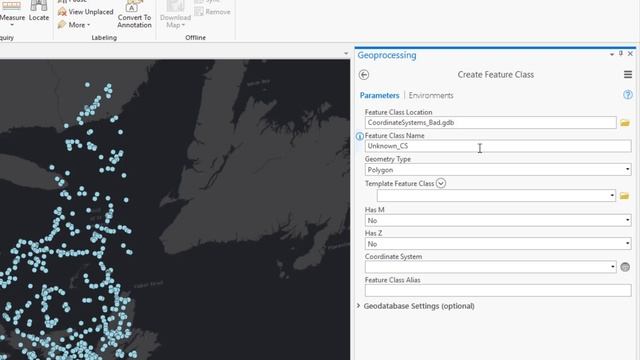Switch to the Parameters tab
Image resolution: width=640 pixels, height=360 pixels.
[379, 96]
